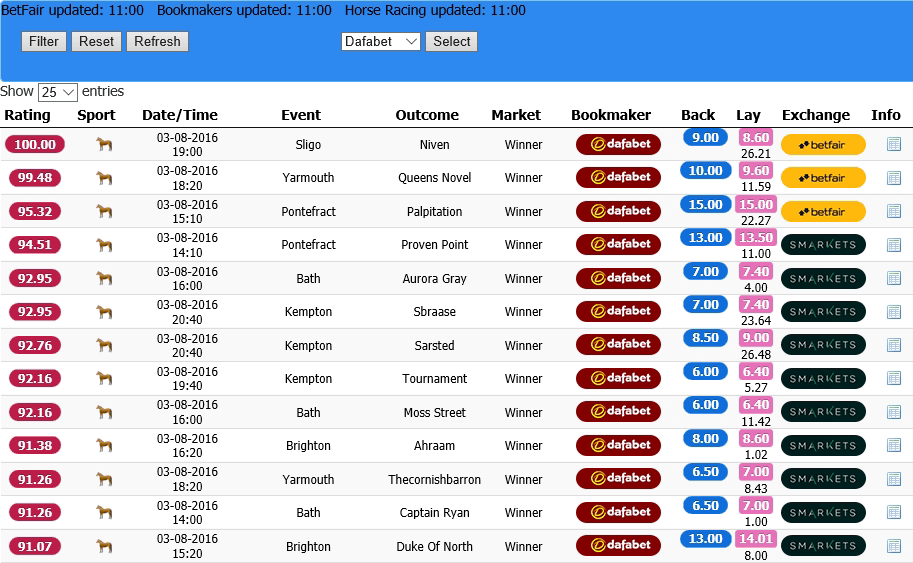This screenshot has height=563, width=913.
Task: Click dafabet logo in Sarsted row
Action: (x=618, y=344)
